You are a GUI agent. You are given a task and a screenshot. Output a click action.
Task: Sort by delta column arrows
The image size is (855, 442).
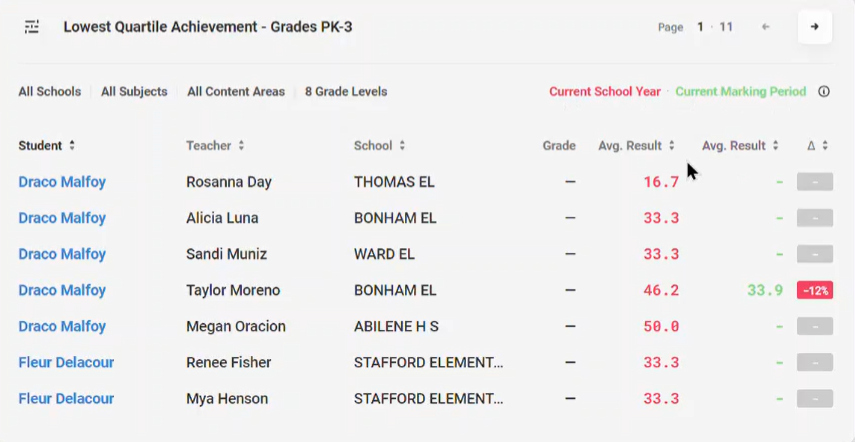coord(825,146)
